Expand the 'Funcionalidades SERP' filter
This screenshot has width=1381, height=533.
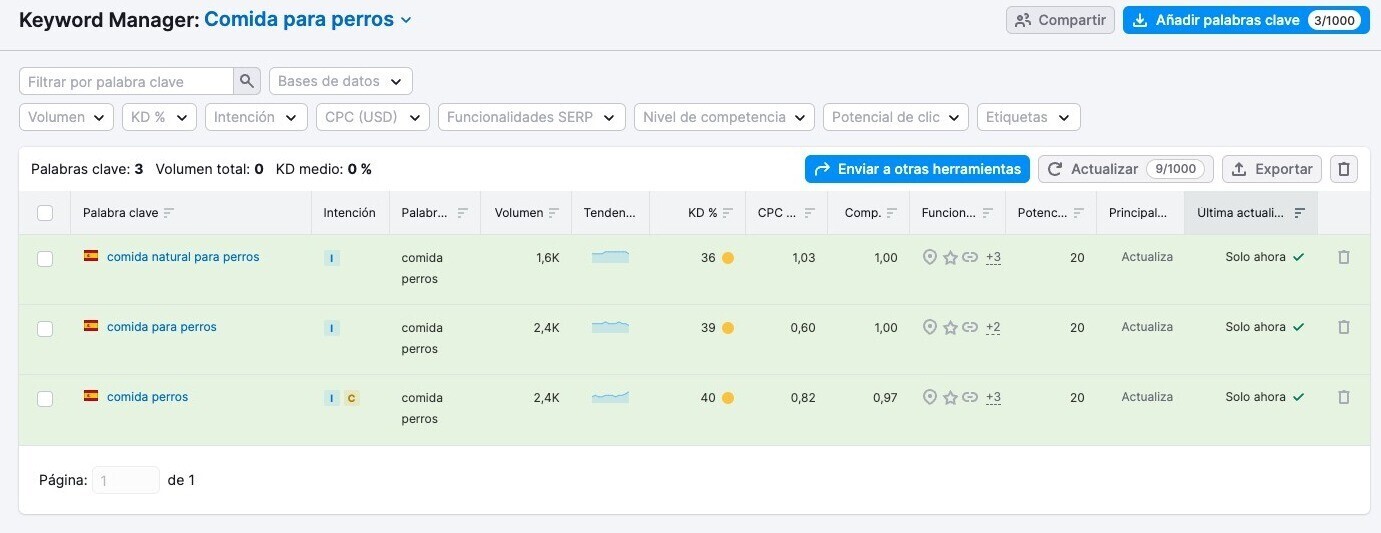531,117
